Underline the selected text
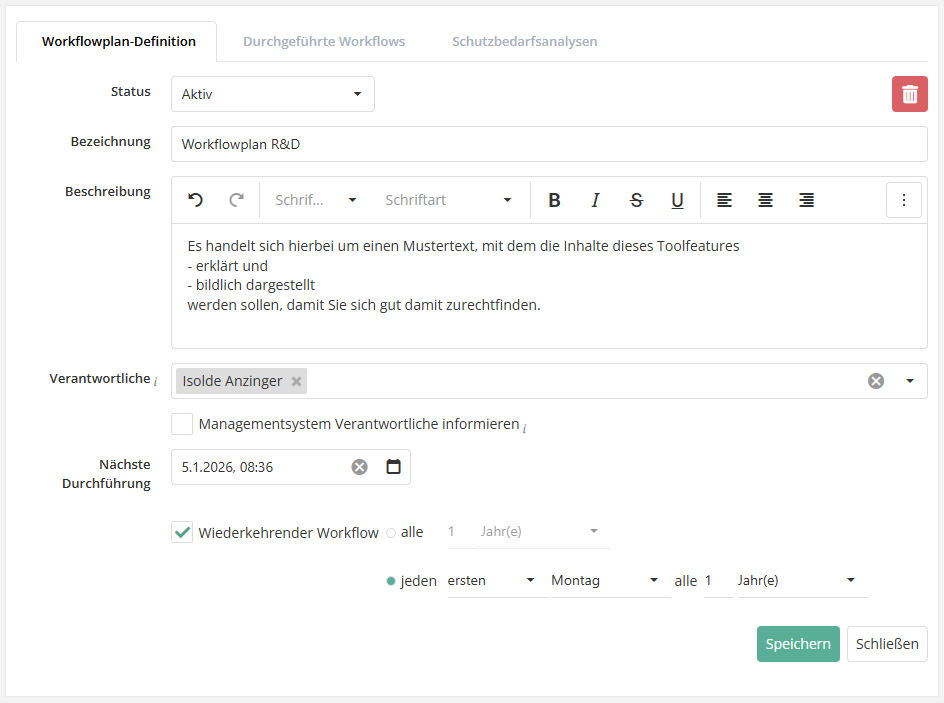This screenshot has height=703, width=944. (677, 200)
